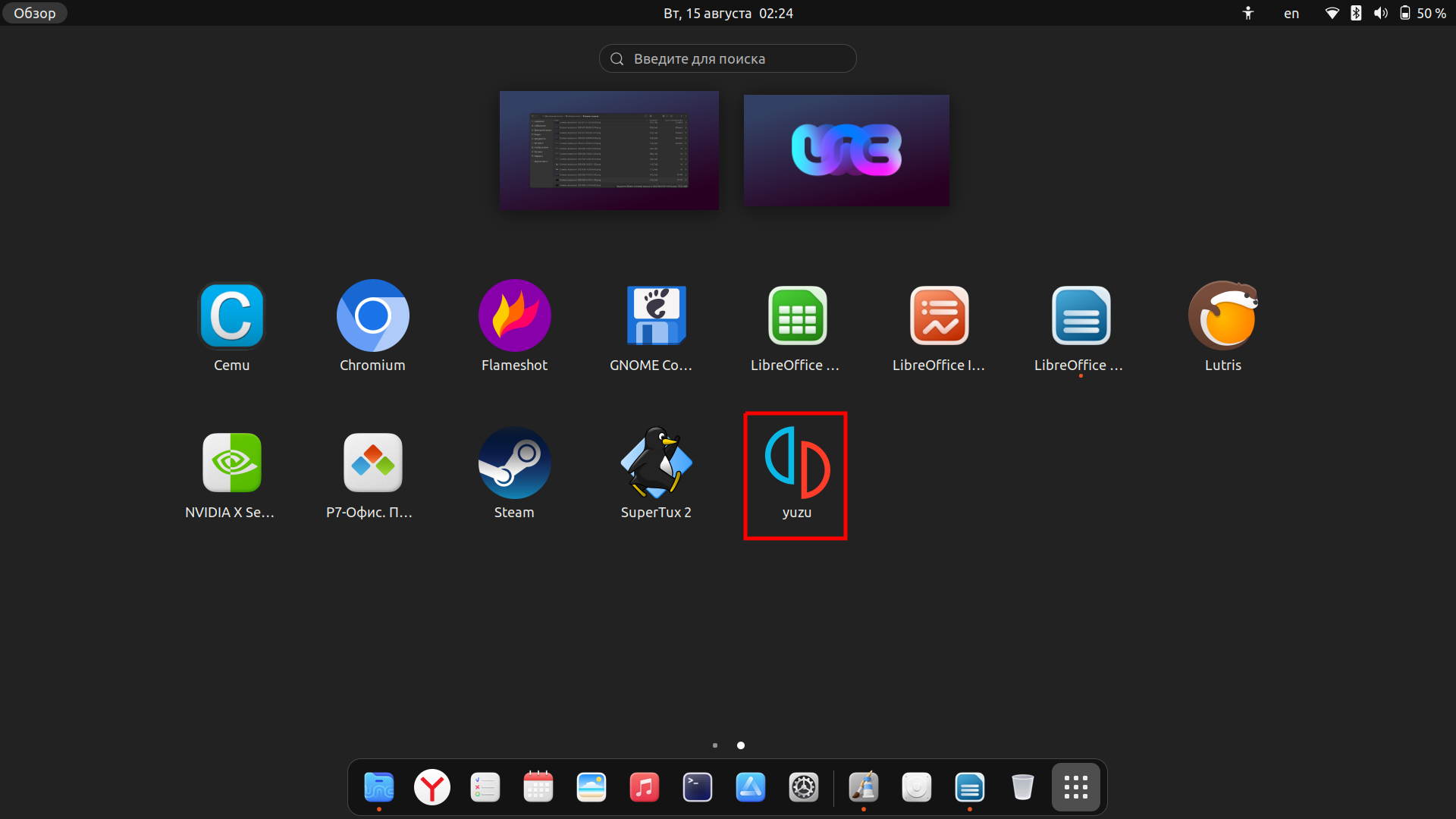The height and width of the screenshot is (819, 1456).
Task: Open the disk utility in dock
Action: point(917,787)
